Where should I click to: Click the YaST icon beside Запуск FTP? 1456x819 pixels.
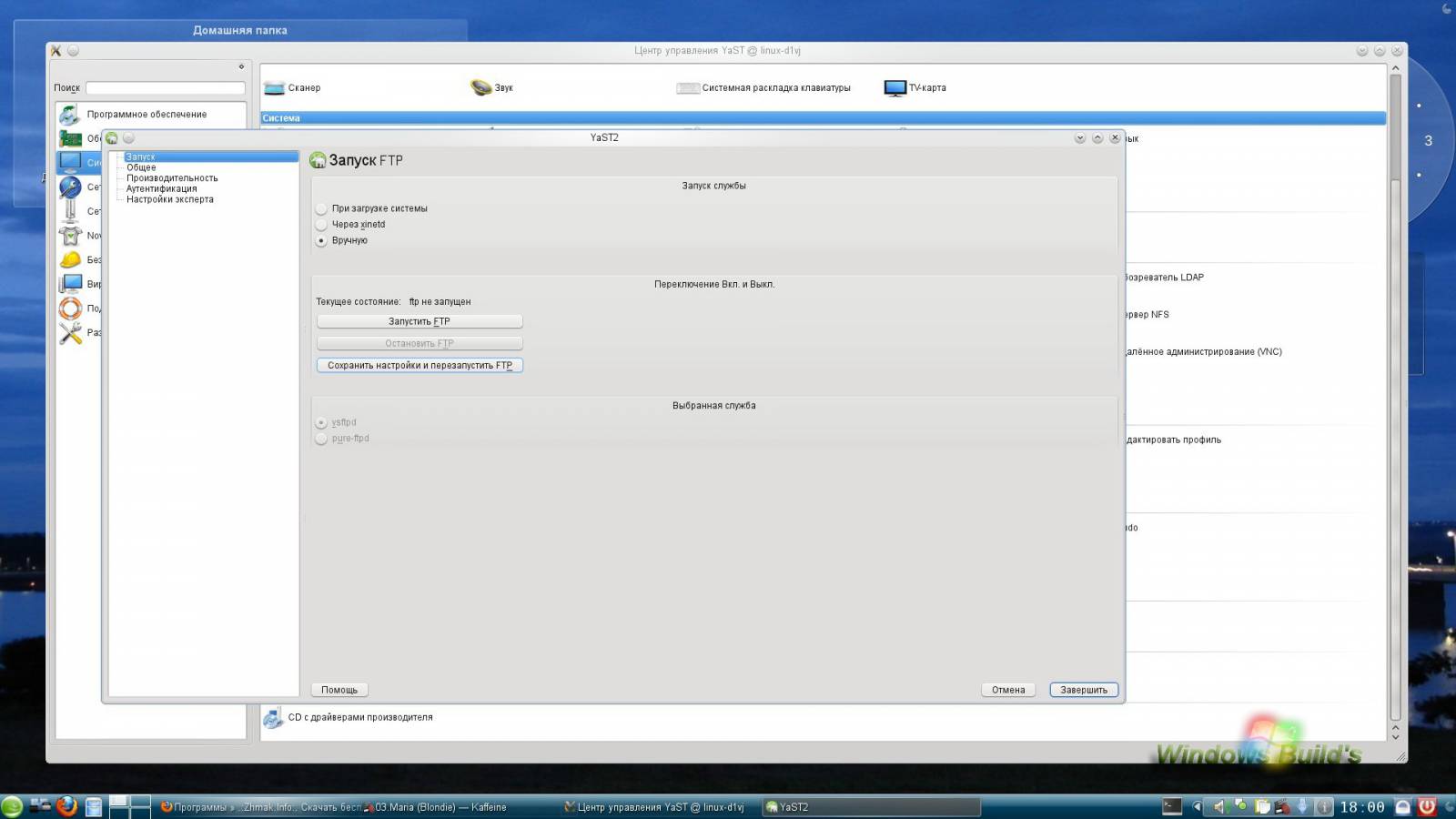coord(318,160)
